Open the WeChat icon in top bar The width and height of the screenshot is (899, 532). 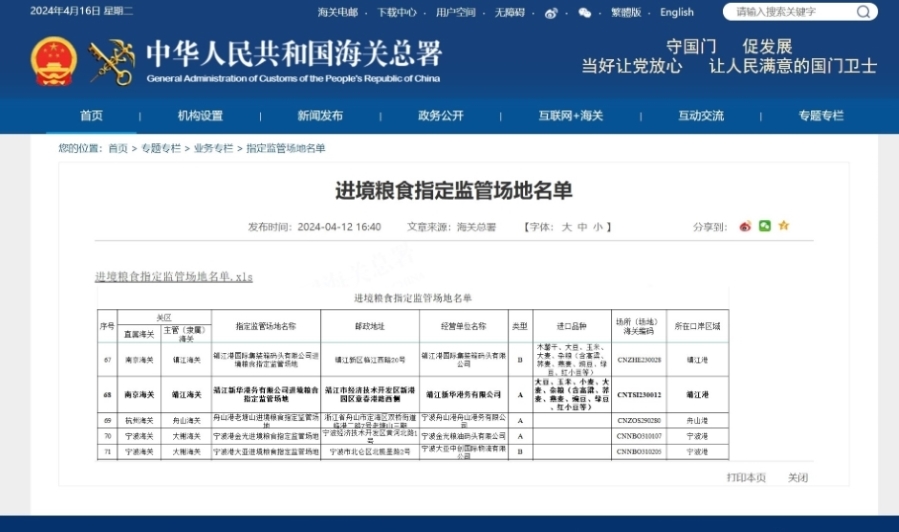click(584, 13)
